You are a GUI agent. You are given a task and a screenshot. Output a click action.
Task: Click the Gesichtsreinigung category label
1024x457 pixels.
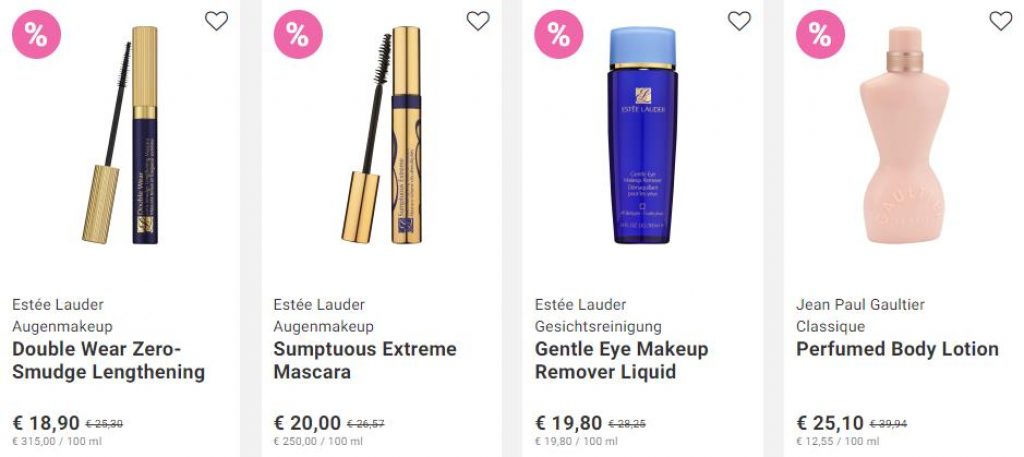pos(598,326)
